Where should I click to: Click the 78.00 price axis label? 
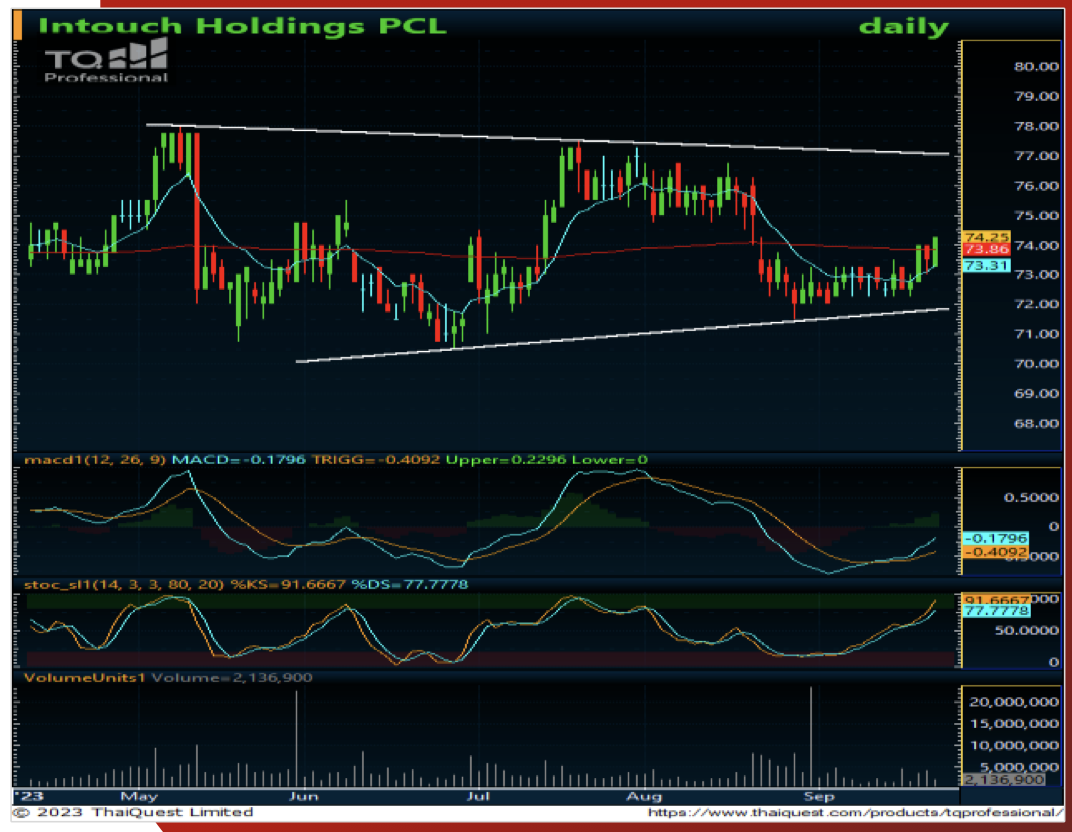click(1036, 126)
